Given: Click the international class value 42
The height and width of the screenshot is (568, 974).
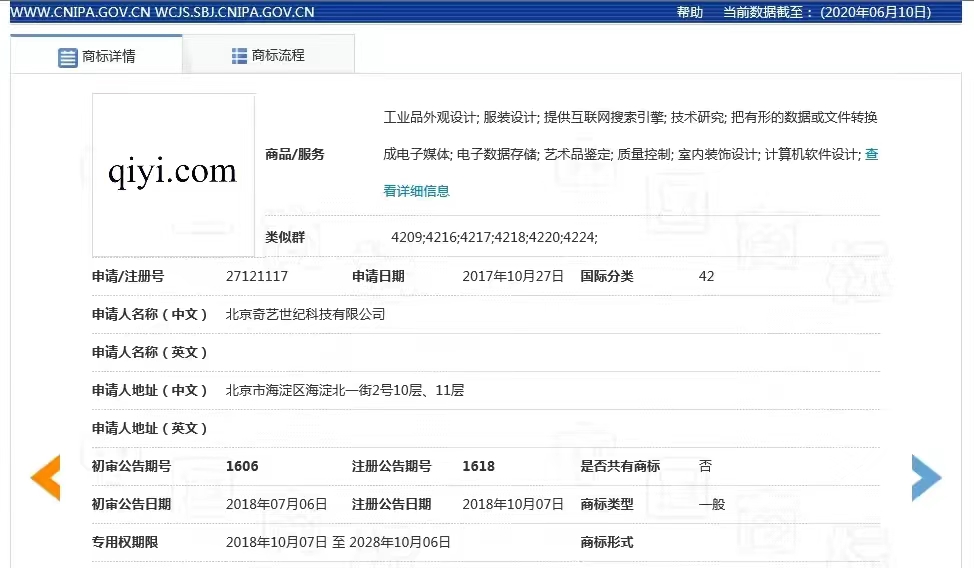Looking at the screenshot, I should coord(706,276).
